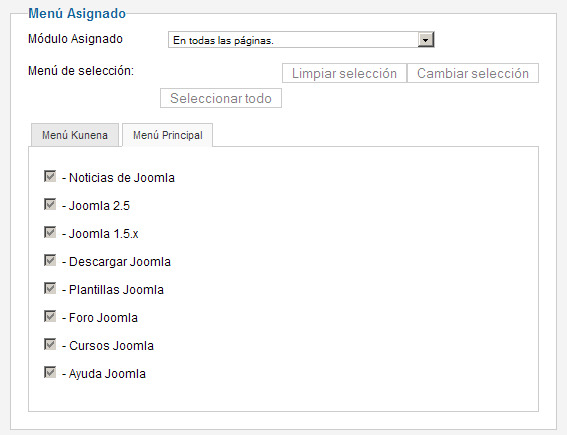Open the Módulo Asignado dropdown arrow

click(426, 40)
